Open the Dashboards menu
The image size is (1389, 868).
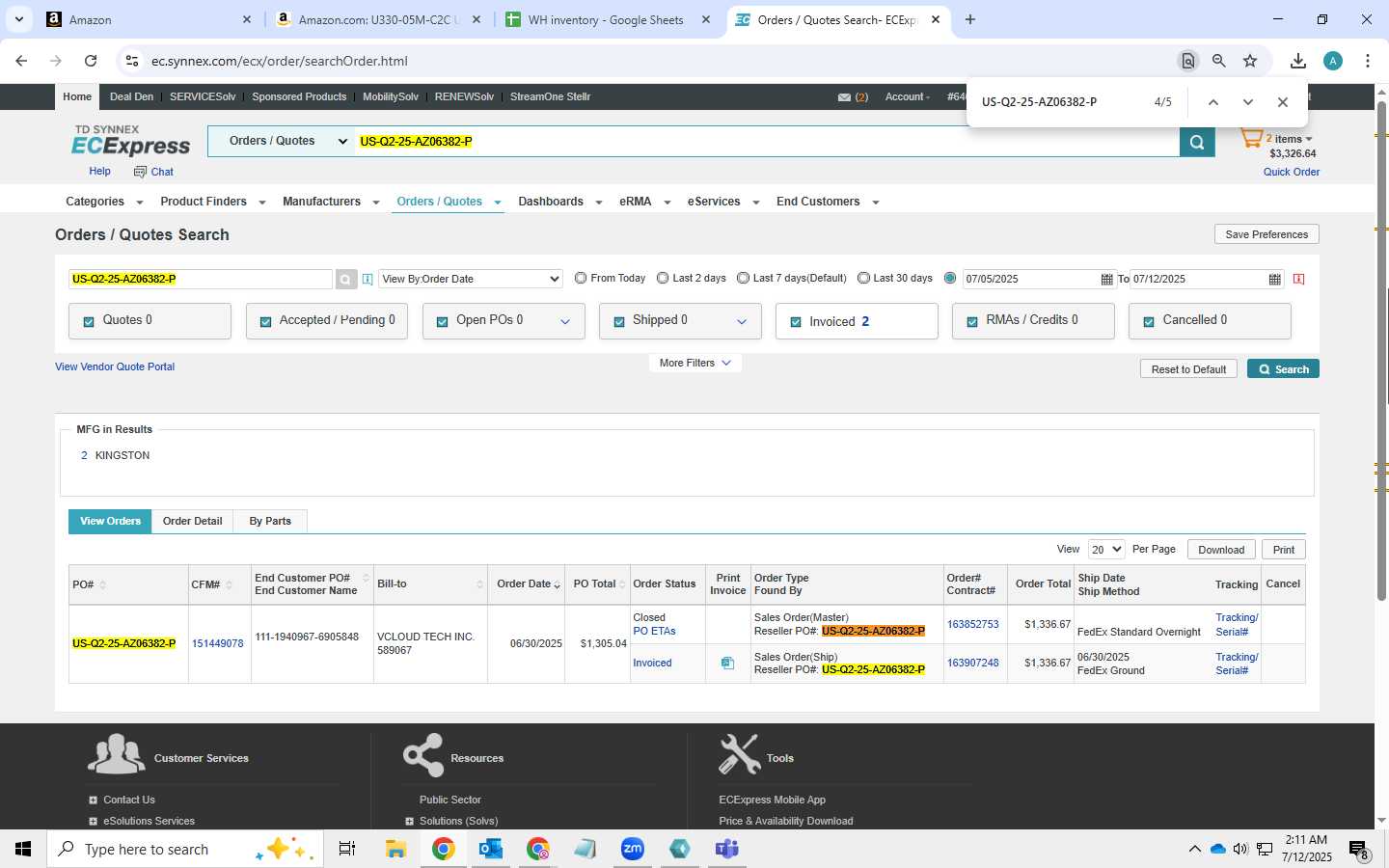[560, 202]
